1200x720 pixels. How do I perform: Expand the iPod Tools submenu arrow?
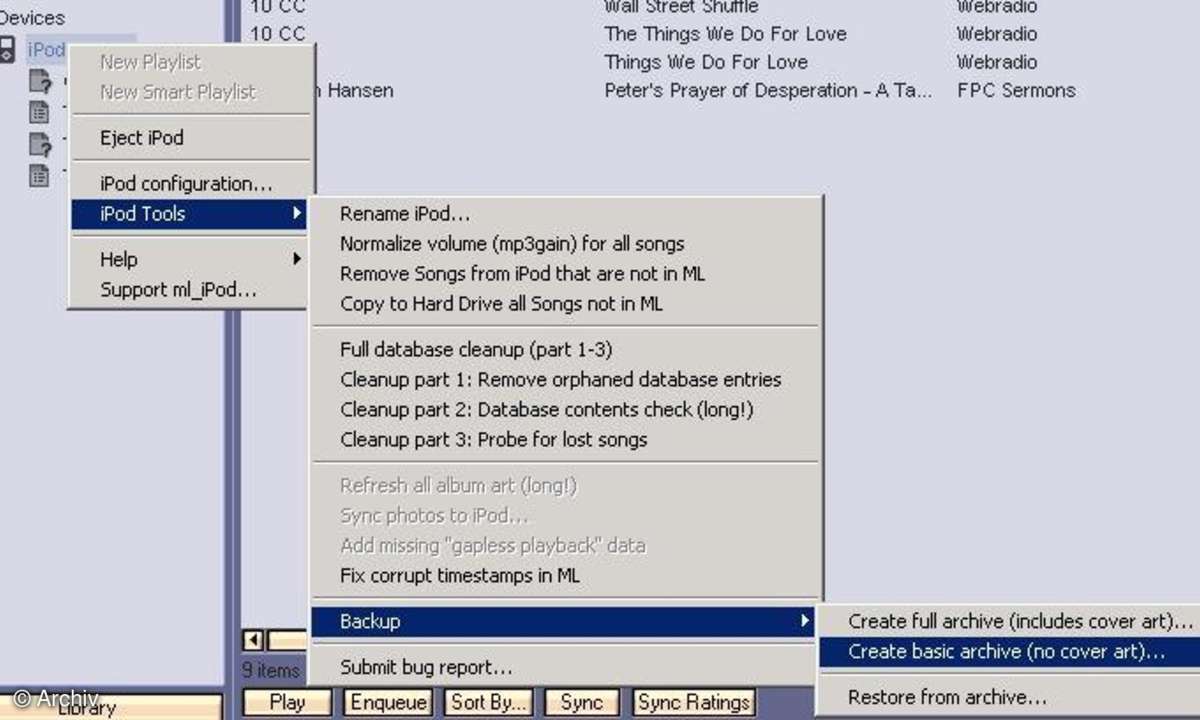click(295, 213)
